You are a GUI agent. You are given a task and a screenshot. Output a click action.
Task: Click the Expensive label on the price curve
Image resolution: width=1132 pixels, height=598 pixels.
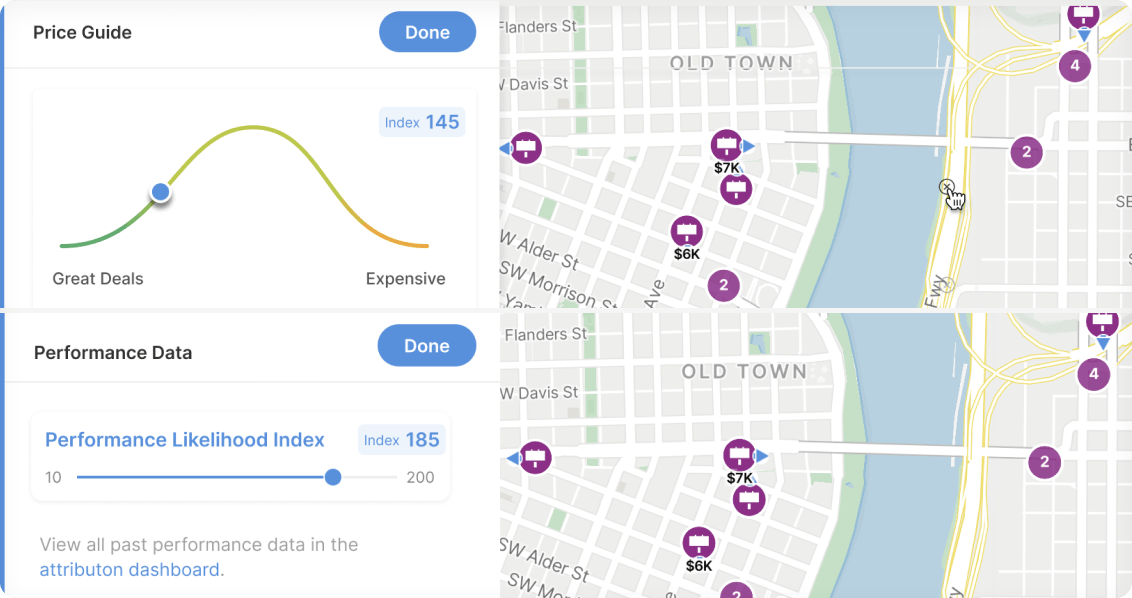coord(405,279)
